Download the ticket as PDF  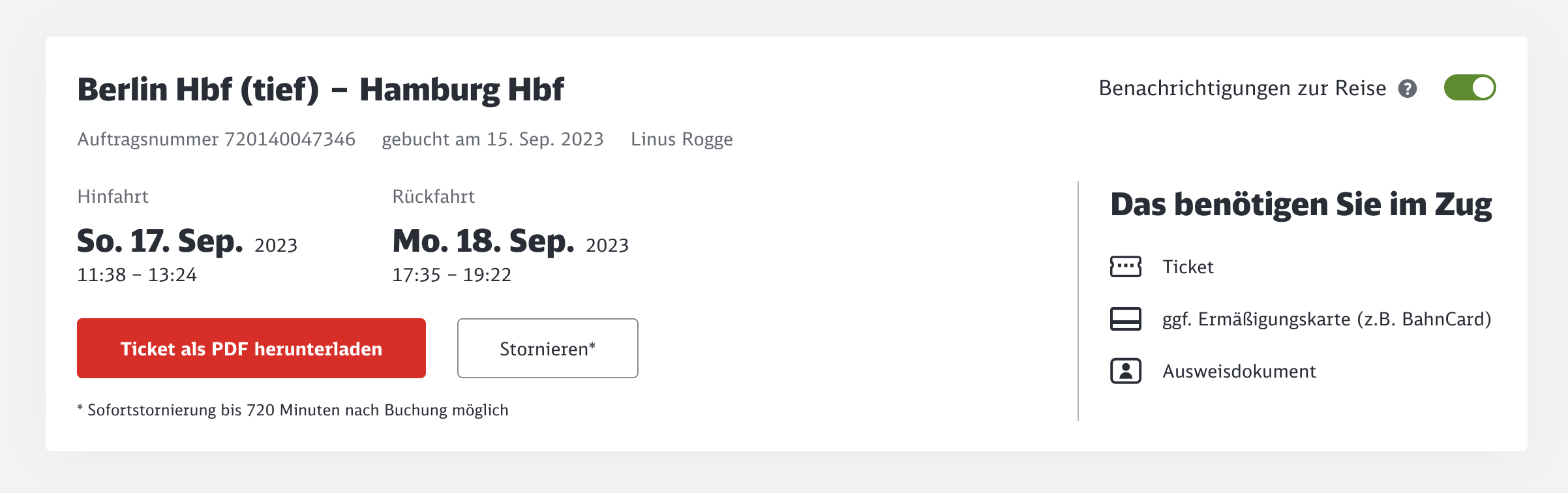pos(251,348)
